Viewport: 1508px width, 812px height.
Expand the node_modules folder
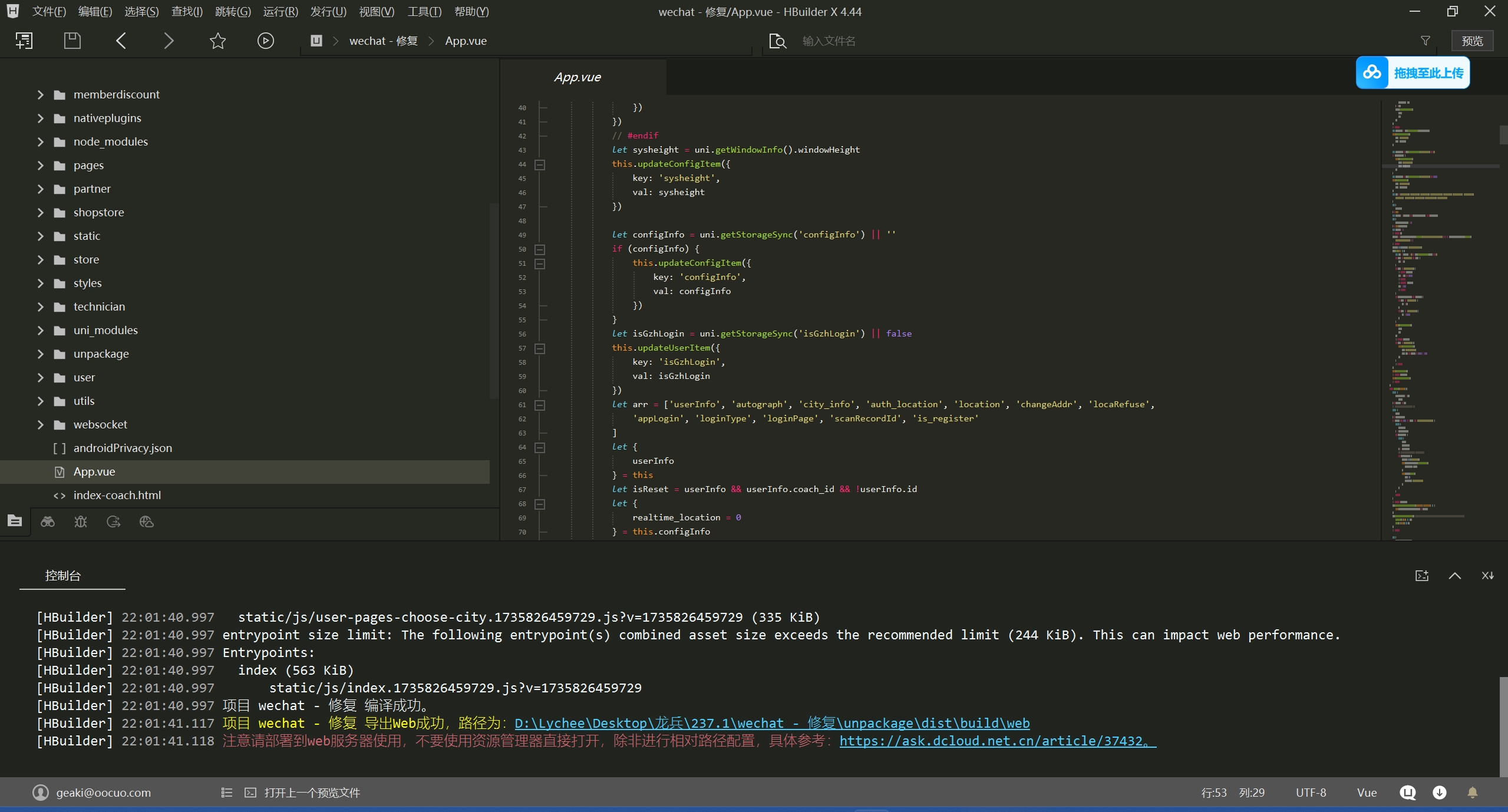point(40,141)
